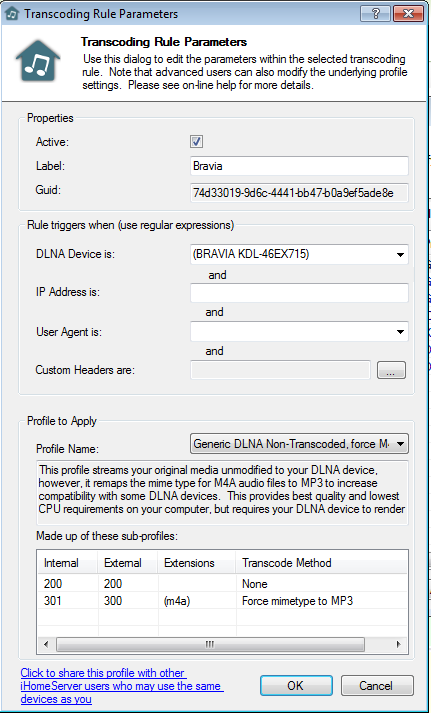Open the DLNA Device dropdown
The height and width of the screenshot is (713, 431).
coord(299,255)
